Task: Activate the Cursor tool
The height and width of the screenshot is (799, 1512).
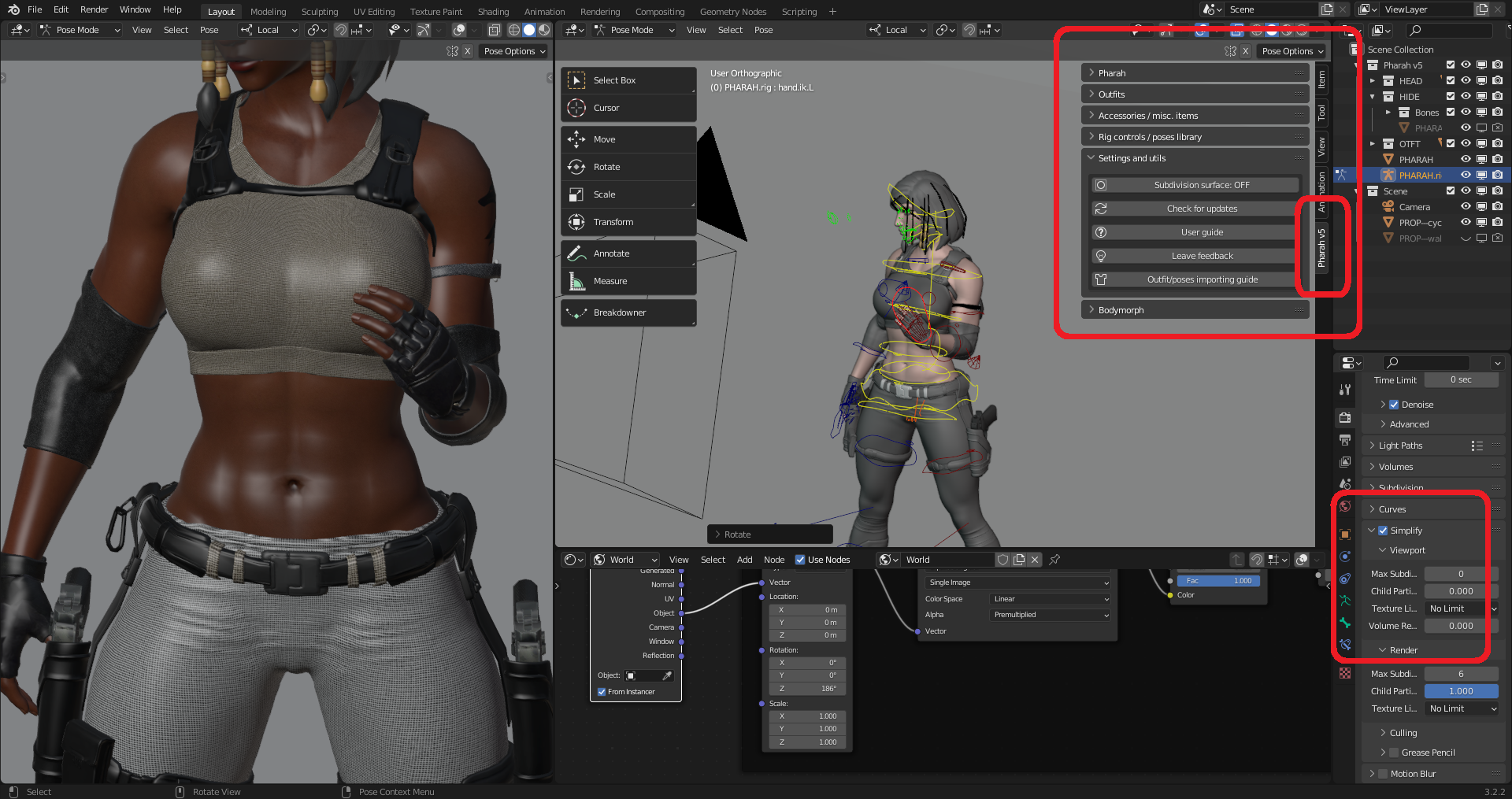Action: click(628, 108)
